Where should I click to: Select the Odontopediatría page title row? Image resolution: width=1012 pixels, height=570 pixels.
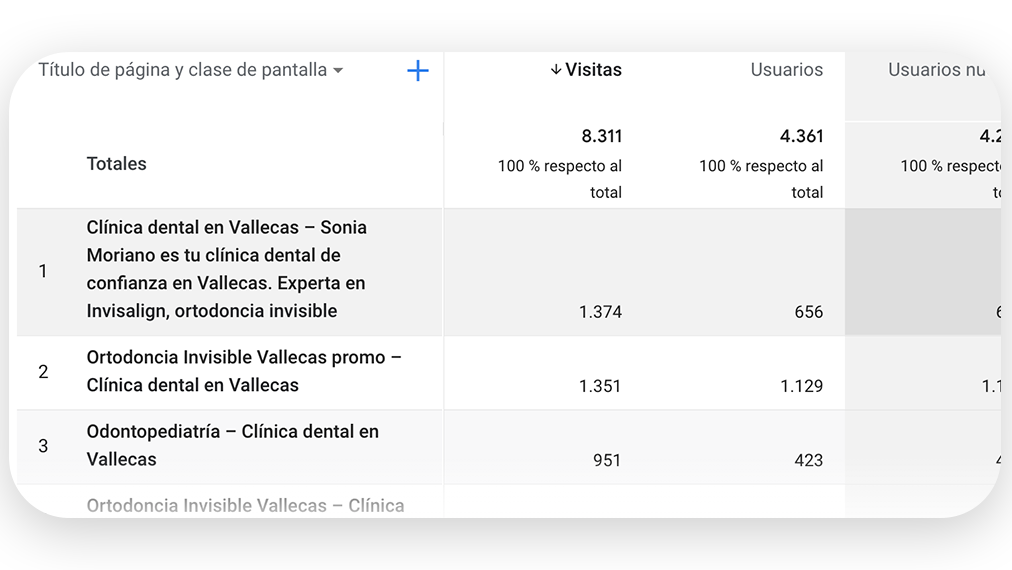[232, 445]
